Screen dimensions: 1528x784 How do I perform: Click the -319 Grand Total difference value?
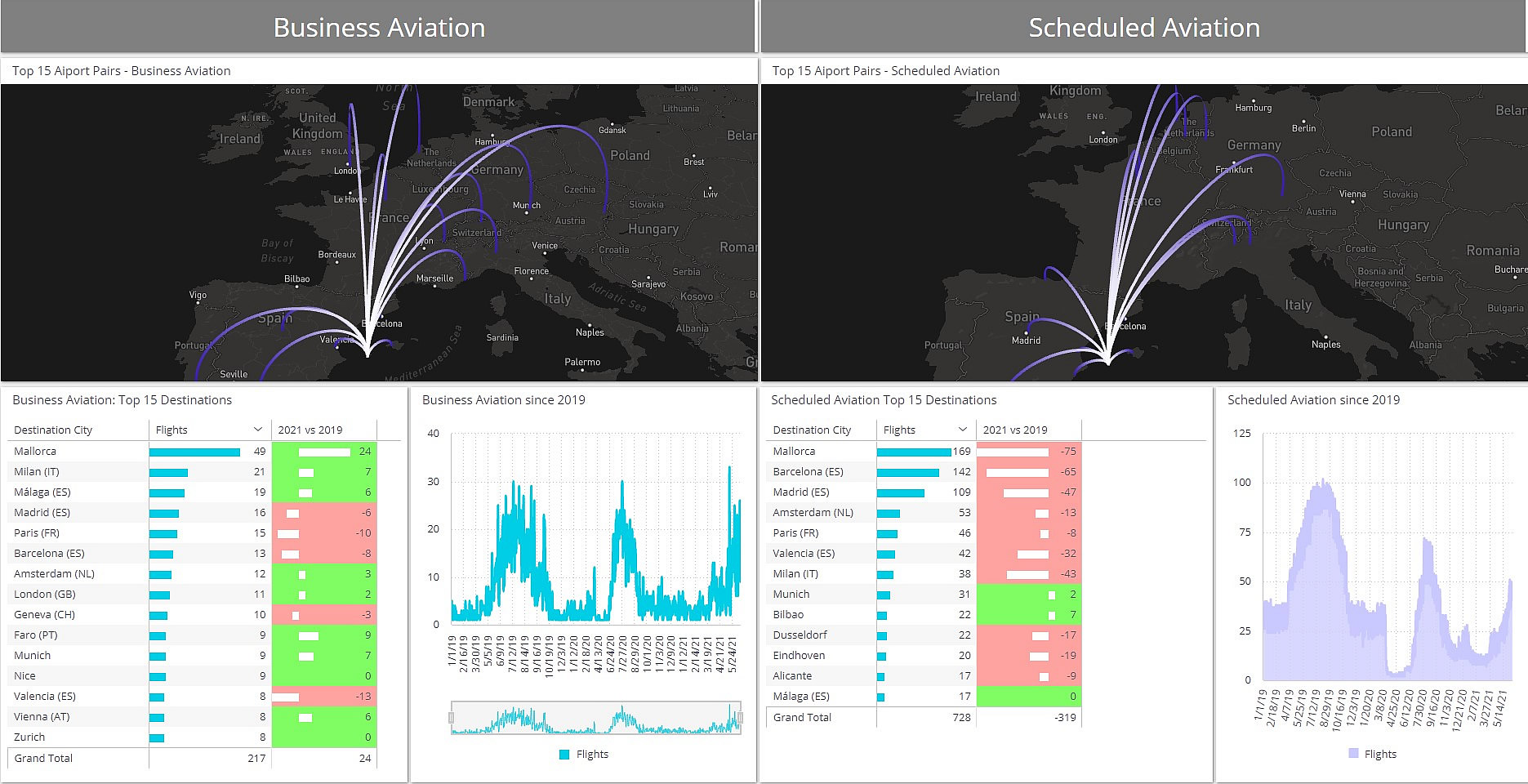pyautogui.click(x=1066, y=717)
